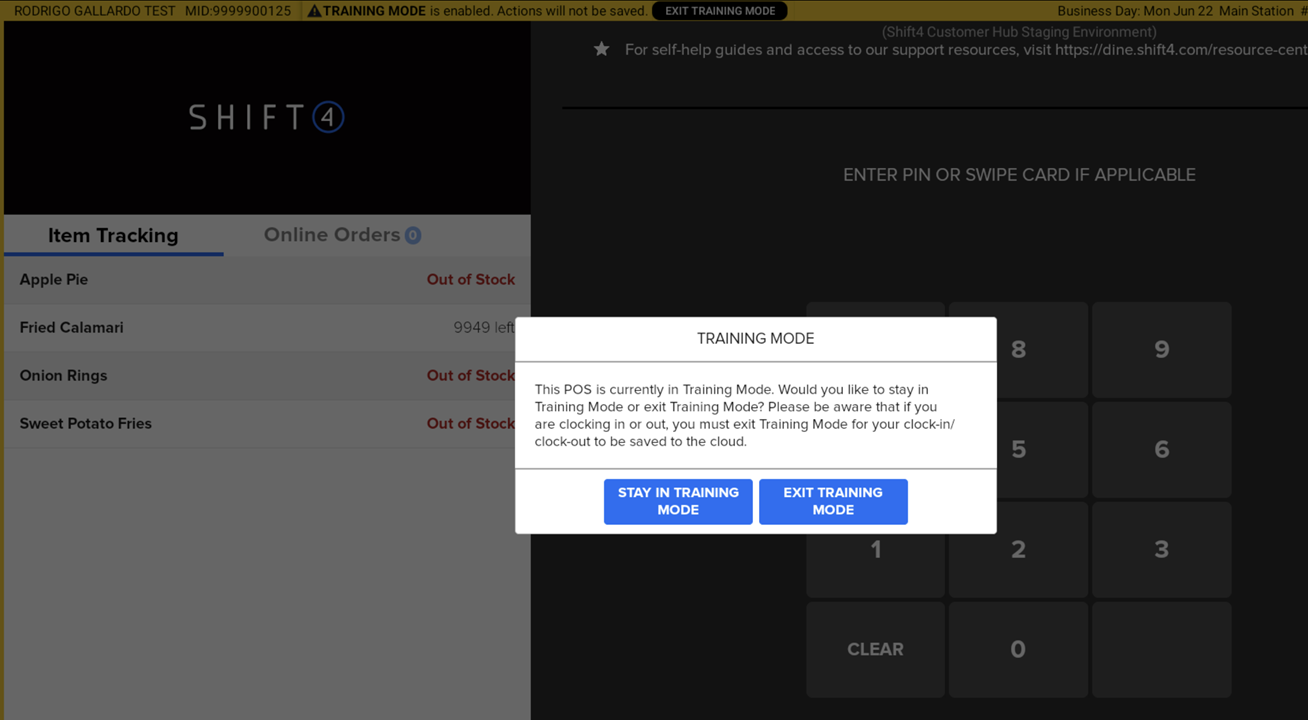Select the Onion Rings item row
This screenshot has height=720, width=1308.
point(267,376)
